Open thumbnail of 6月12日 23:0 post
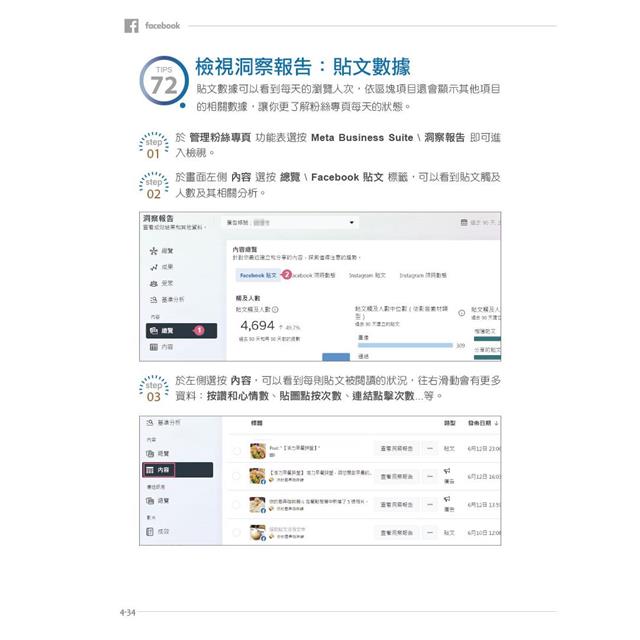Screen dimensions: 640x640 [x=258, y=451]
